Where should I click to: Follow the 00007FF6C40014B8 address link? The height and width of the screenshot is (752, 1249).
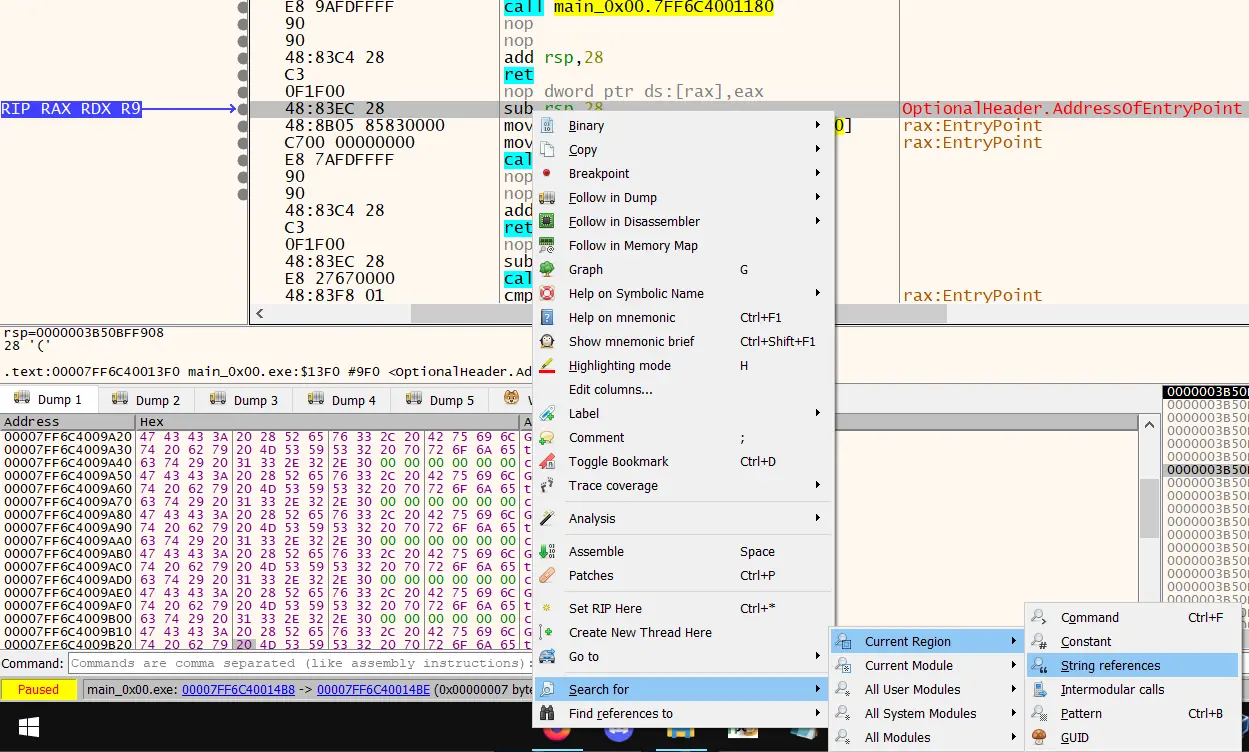238,689
